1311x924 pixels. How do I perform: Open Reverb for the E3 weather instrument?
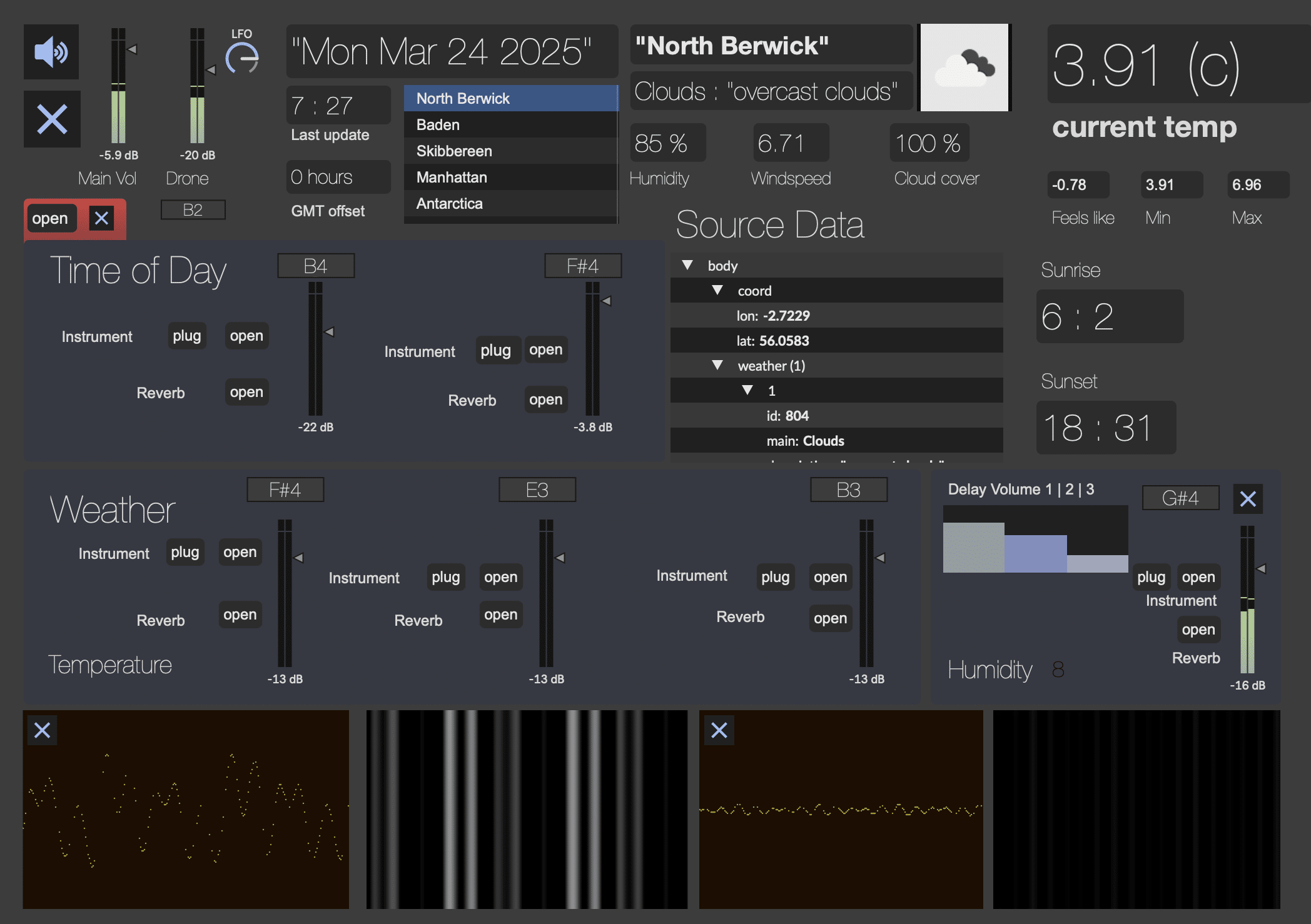500,615
